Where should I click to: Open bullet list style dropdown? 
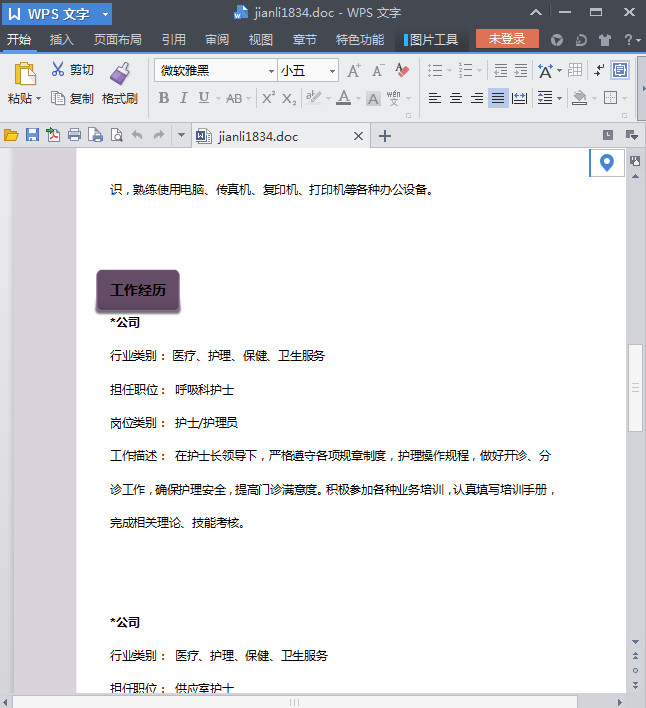449,70
